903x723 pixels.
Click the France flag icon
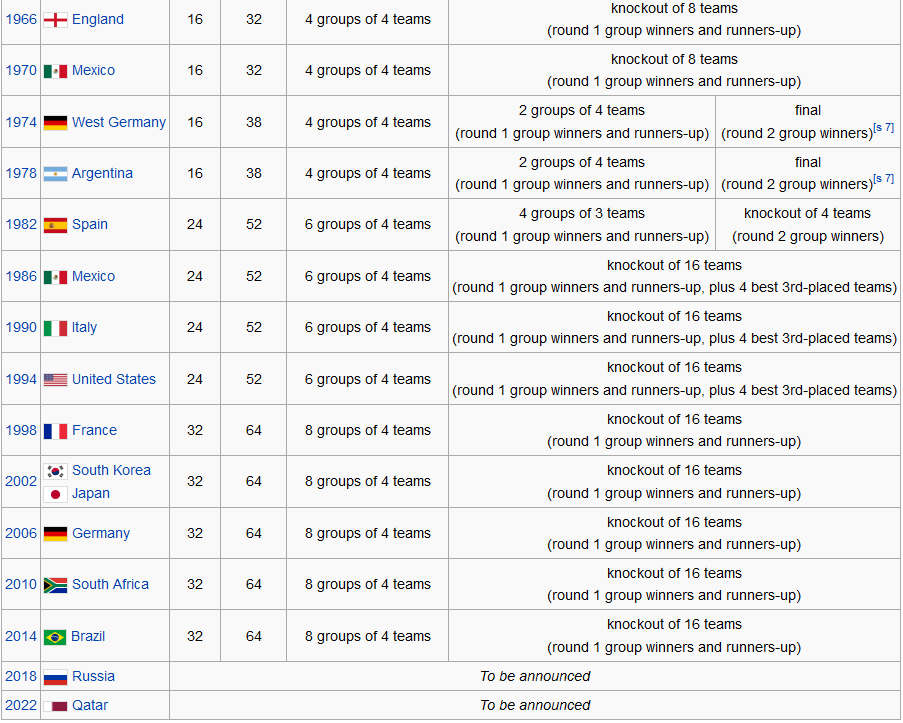55,431
